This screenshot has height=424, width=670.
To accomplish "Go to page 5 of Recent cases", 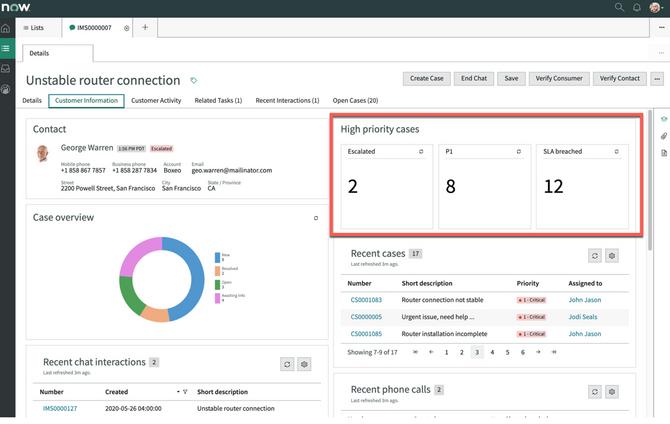I will [507, 352].
